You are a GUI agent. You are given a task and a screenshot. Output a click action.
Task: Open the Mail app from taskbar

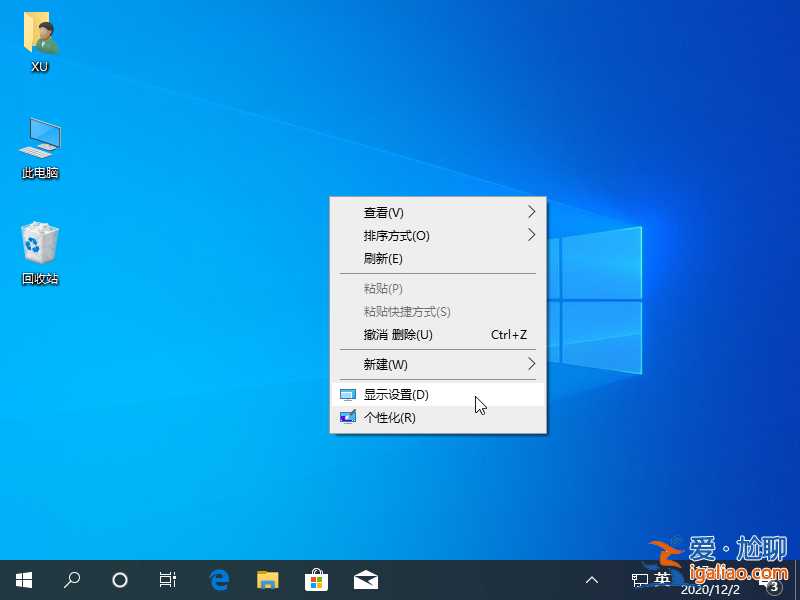pos(365,579)
